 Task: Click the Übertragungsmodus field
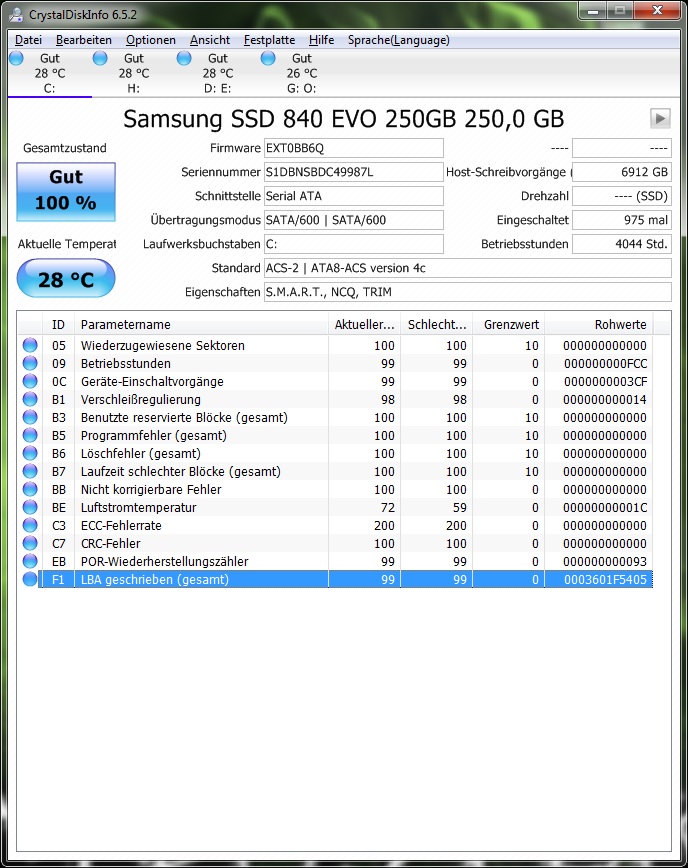tap(354, 220)
